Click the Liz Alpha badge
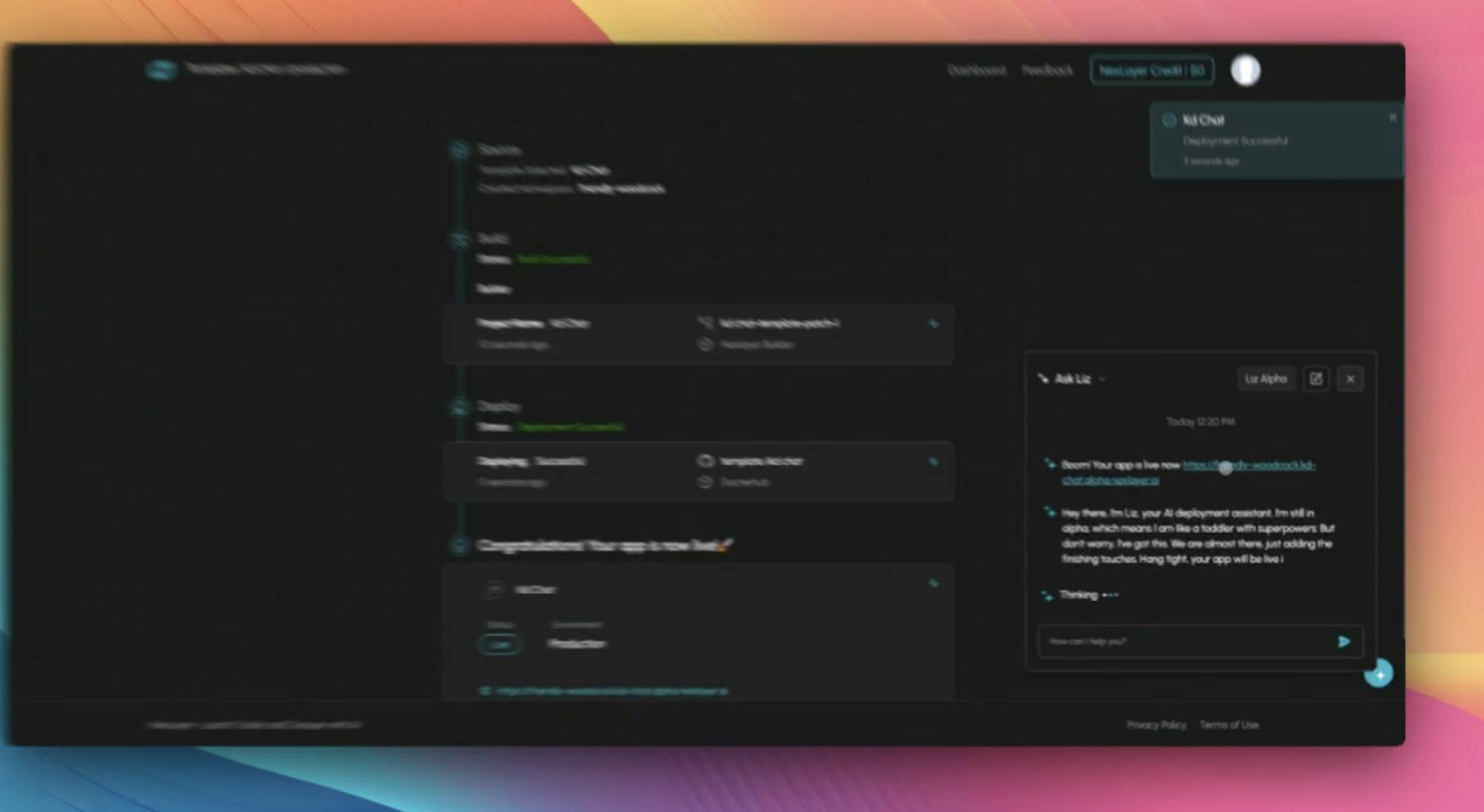Screen dimensions: 1484x812 tap(1266, 379)
